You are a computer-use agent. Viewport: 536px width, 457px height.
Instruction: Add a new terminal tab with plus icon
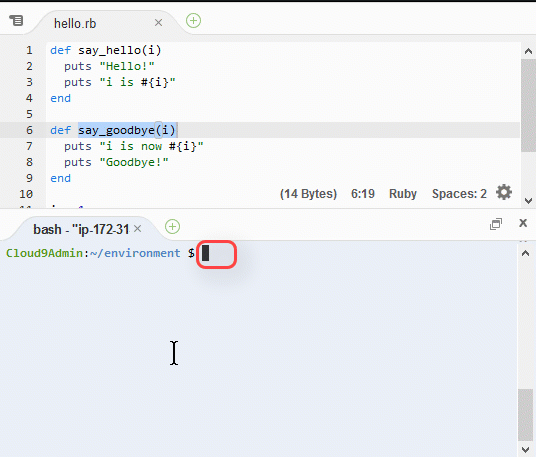172,227
